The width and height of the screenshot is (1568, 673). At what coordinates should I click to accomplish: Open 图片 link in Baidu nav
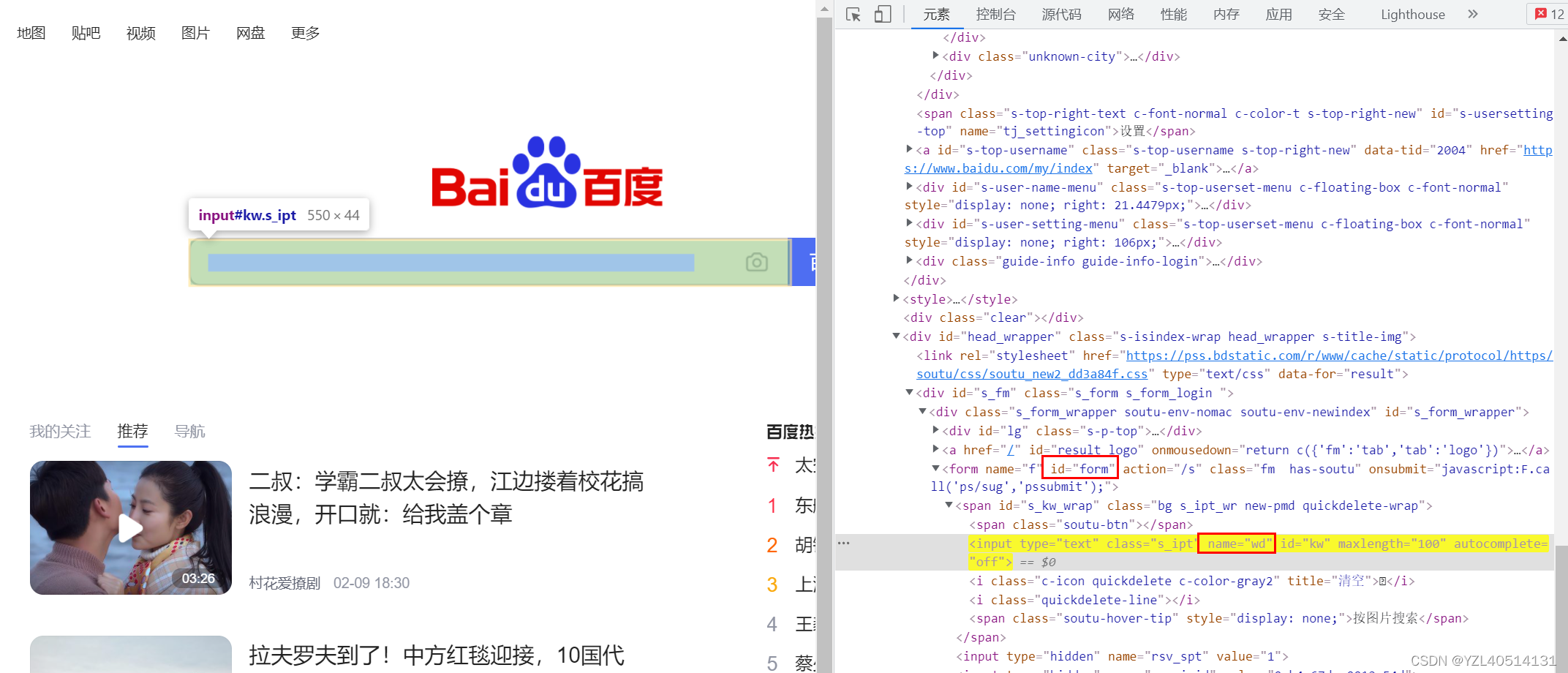[x=196, y=33]
